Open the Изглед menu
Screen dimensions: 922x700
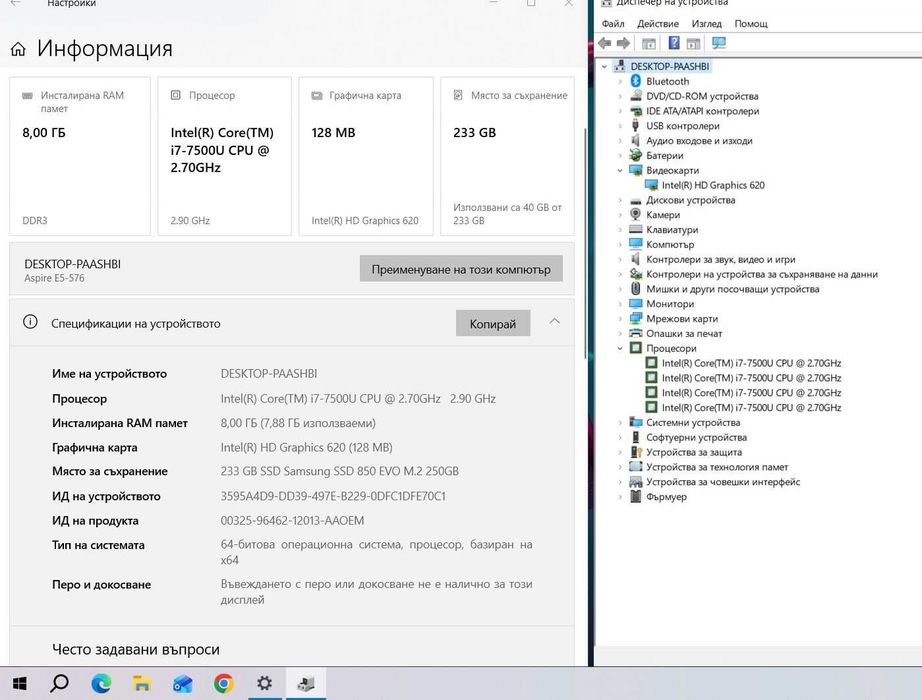pos(706,24)
